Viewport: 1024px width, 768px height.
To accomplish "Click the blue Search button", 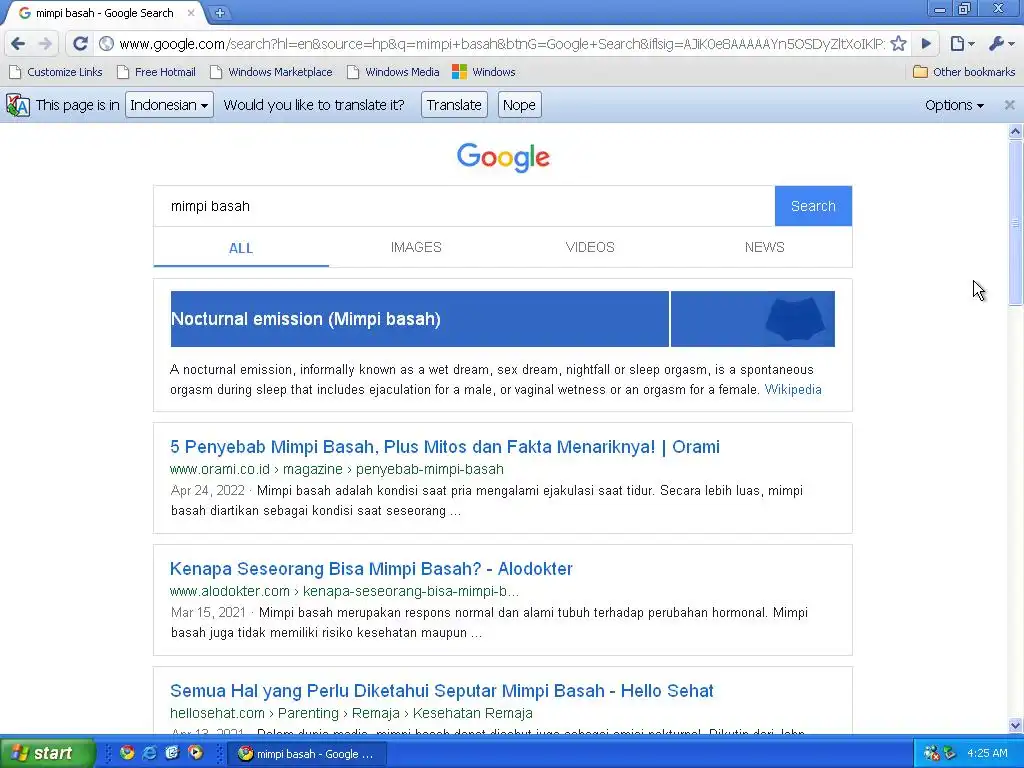I will (813, 206).
